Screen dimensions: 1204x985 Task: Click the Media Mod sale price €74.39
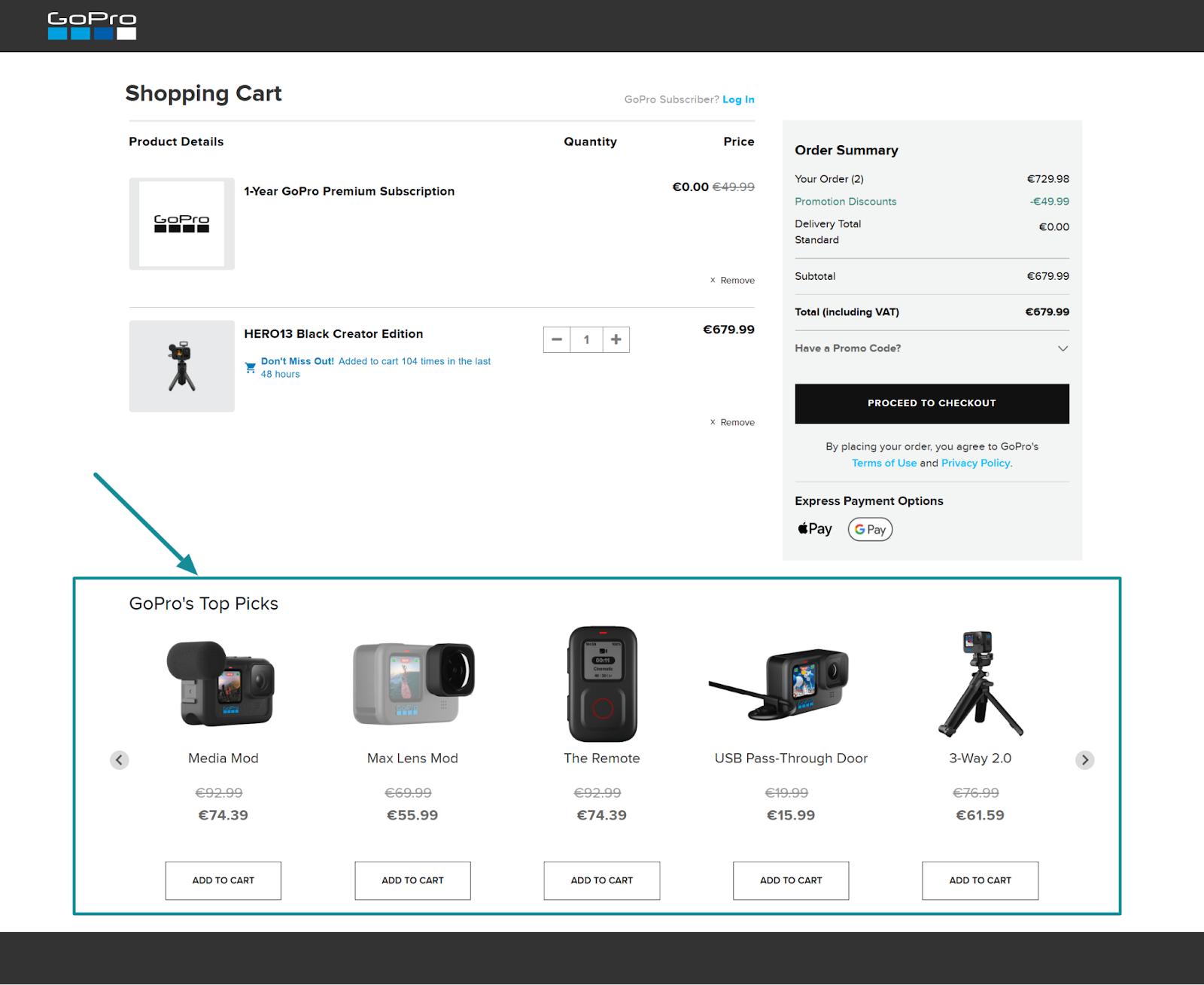tap(223, 815)
